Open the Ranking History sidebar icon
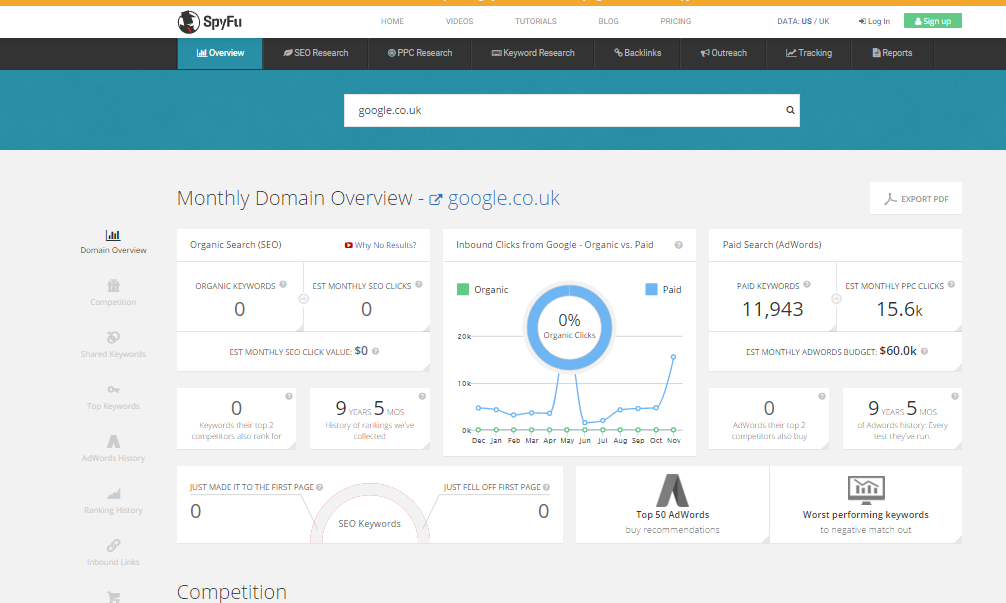The width and height of the screenshot is (1006, 603). click(113, 493)
